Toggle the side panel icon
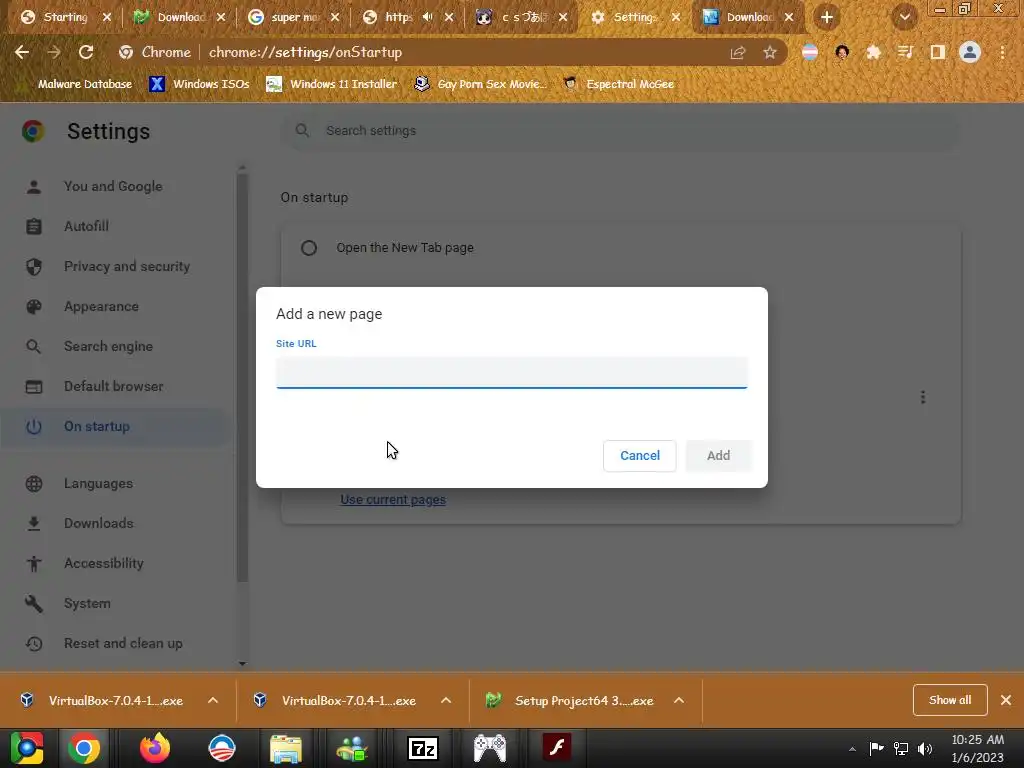The width and height of the screenshot is (1024, 768). click(x=938, y=52)
